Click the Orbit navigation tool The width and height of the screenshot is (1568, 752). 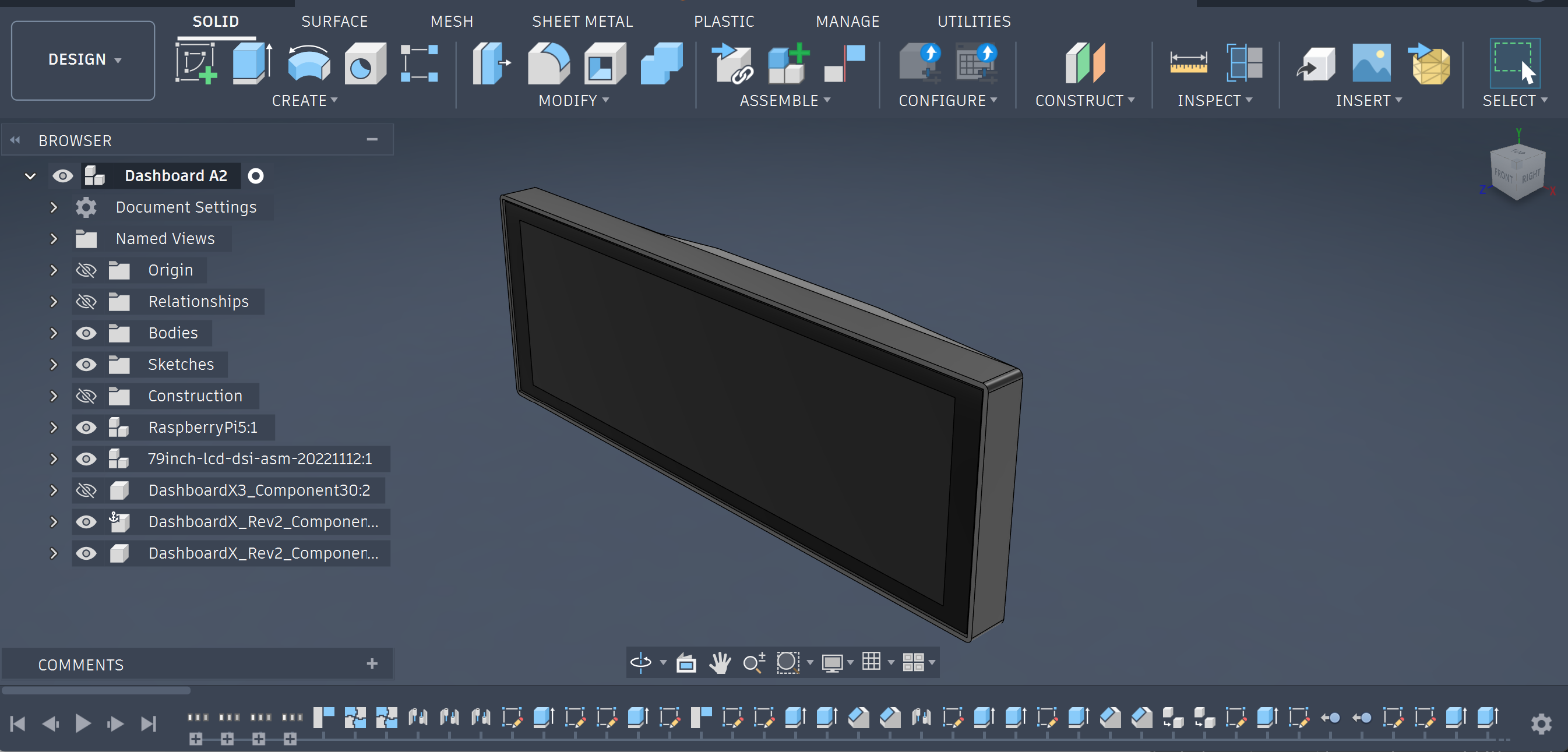(x=641, y=662)
